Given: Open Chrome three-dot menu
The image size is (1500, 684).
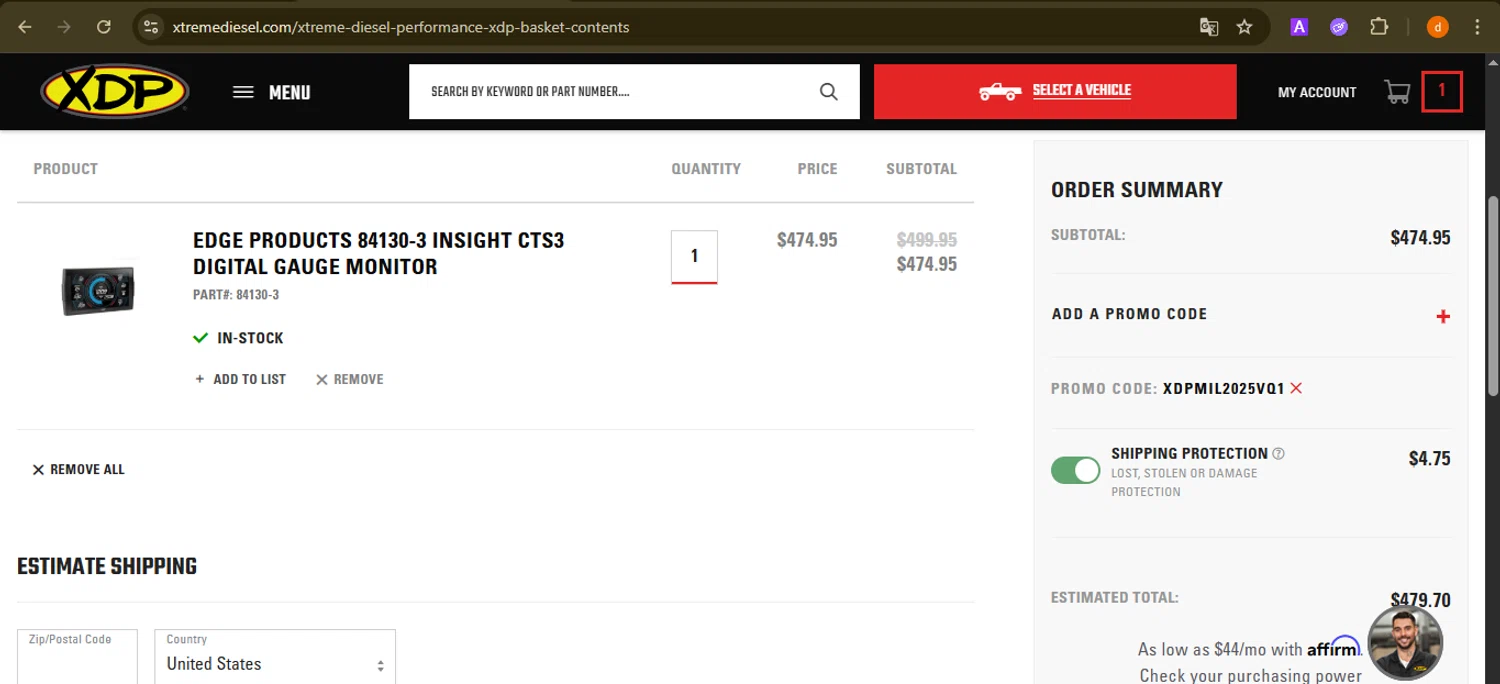Looking at the screenshot, I should pos(1478,27).
